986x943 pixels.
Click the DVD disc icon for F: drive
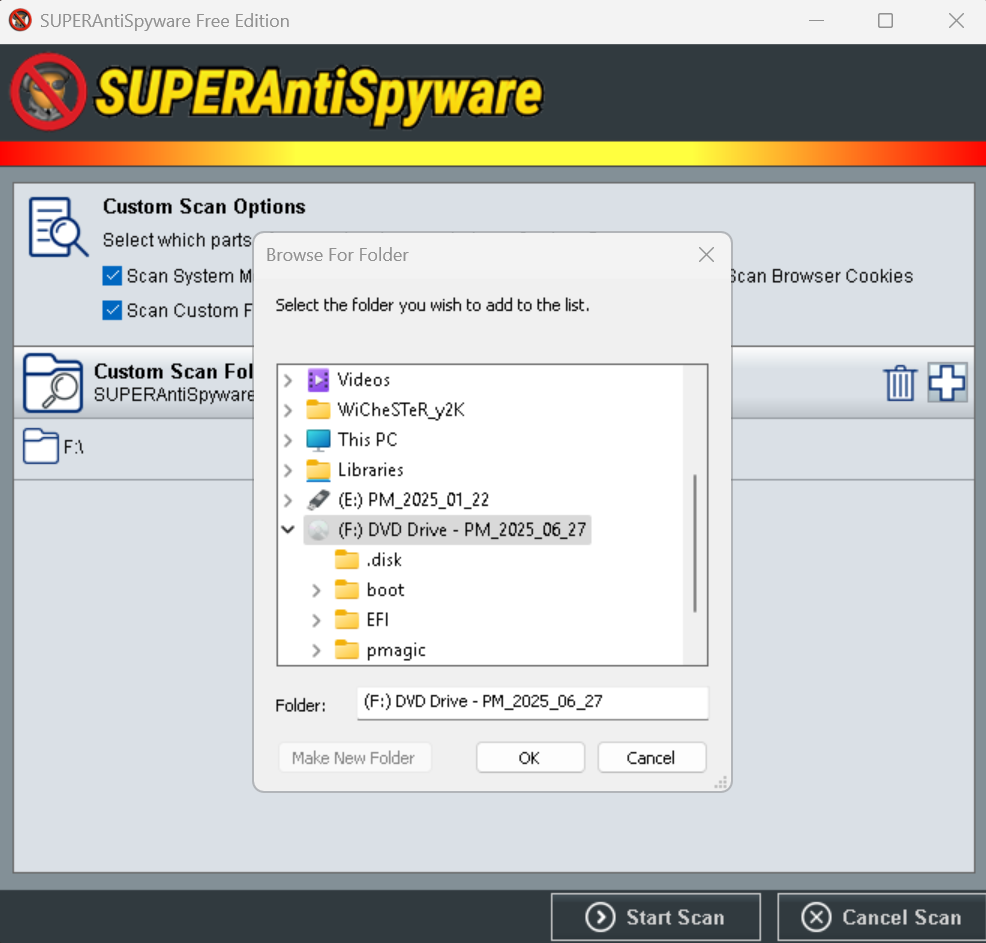pos(318,530)
